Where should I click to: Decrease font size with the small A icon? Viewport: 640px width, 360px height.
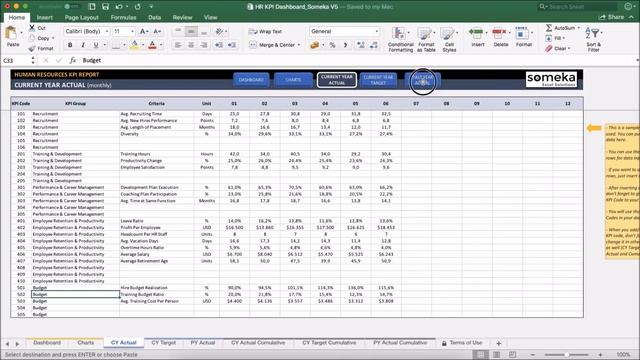click(157, 31)
